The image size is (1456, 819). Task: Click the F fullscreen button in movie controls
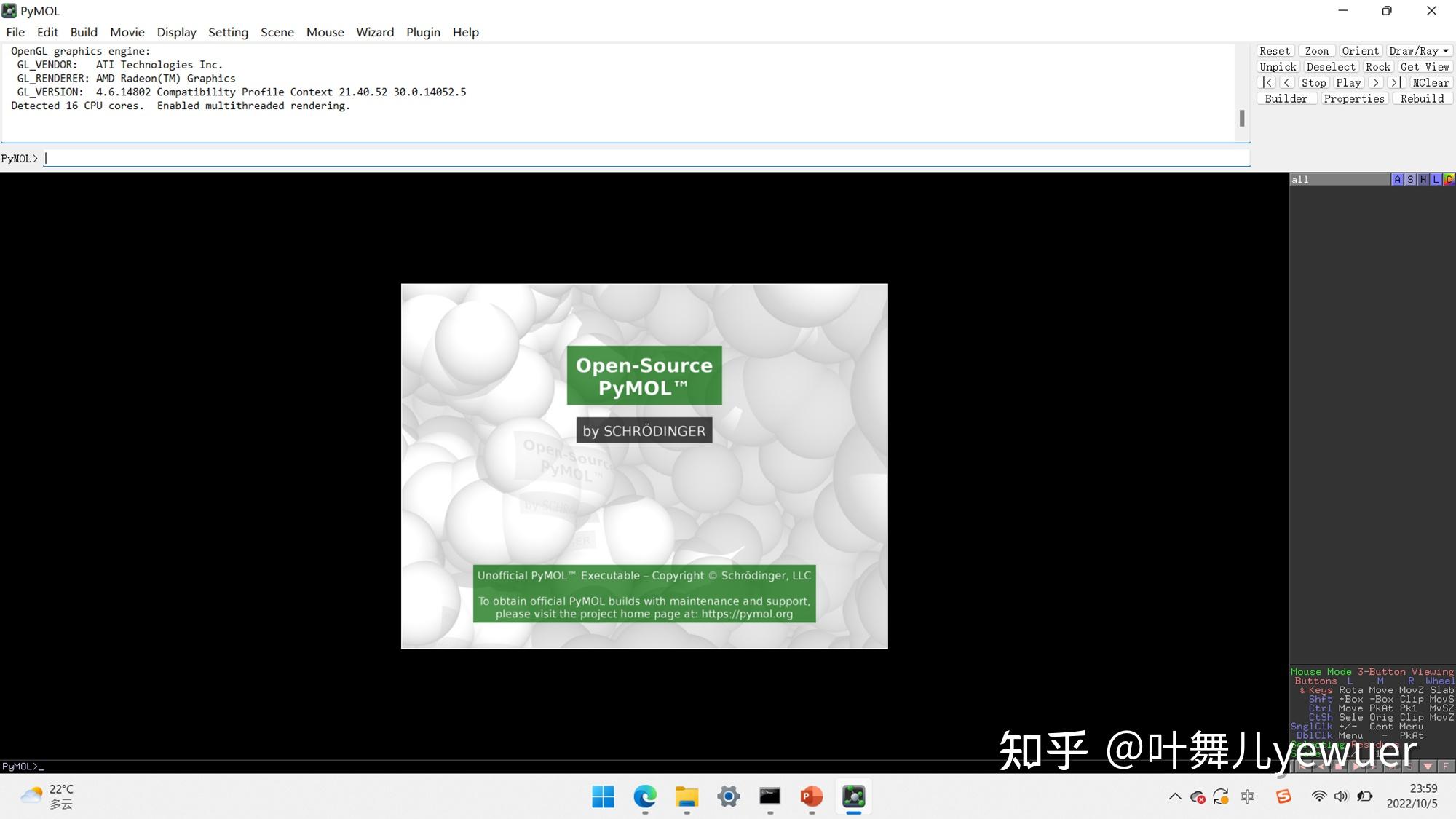[x=1446, y=766]
